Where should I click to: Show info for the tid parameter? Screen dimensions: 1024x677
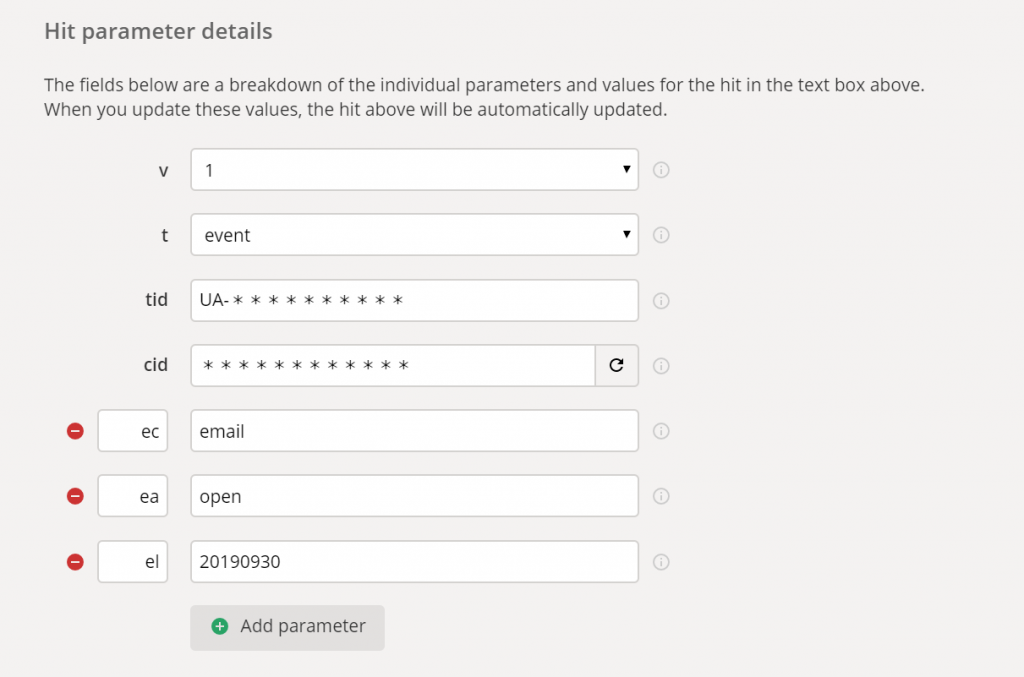point(661,300)
